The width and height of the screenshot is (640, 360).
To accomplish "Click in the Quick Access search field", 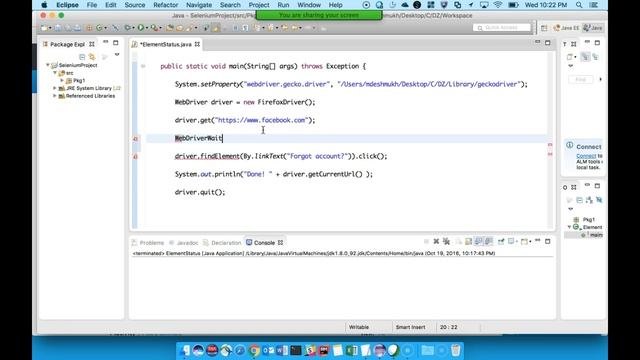I will click(502, 28).
